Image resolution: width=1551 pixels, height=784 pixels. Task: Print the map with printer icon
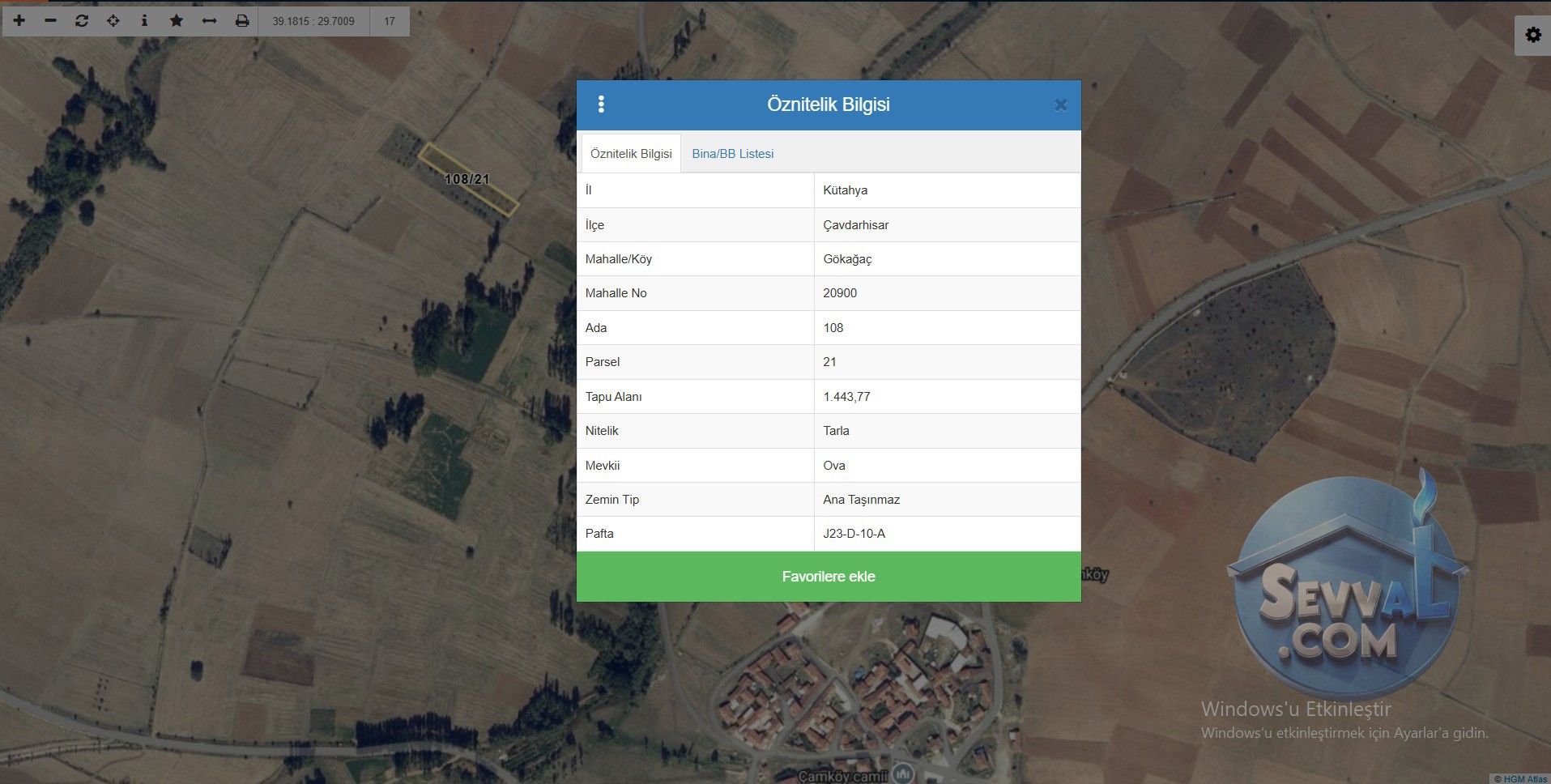click(x=241, y=21)
